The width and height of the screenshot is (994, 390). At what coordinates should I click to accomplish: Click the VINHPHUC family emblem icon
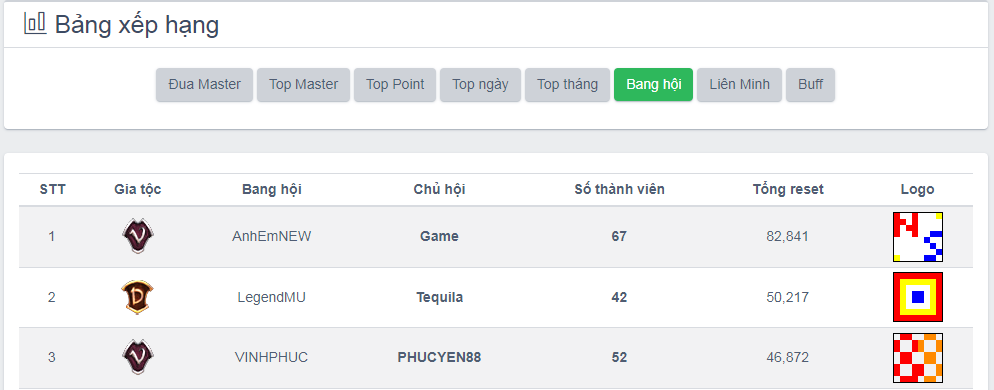[138, 357]
